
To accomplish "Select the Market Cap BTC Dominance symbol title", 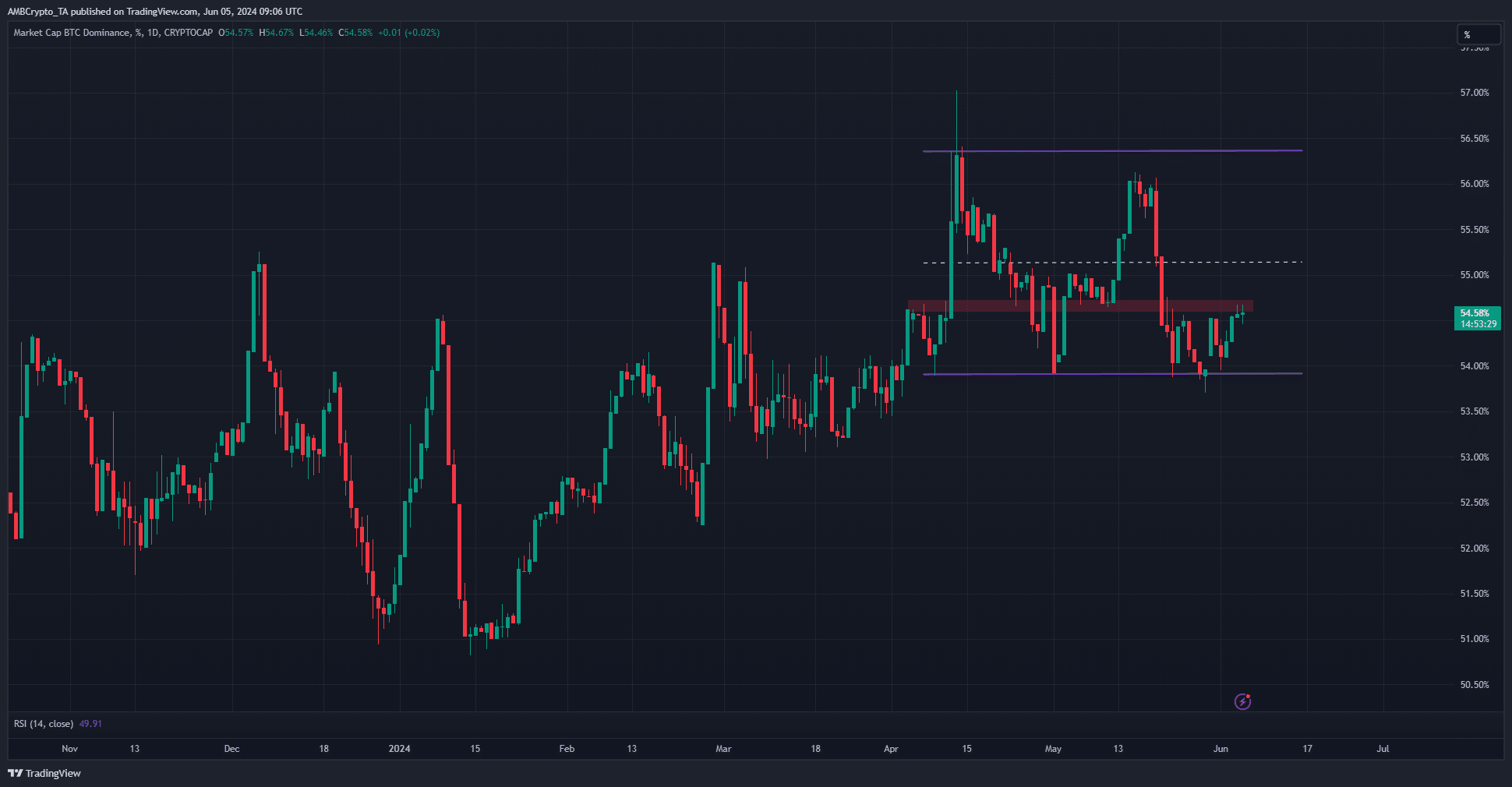I will (x=113, y=33).
